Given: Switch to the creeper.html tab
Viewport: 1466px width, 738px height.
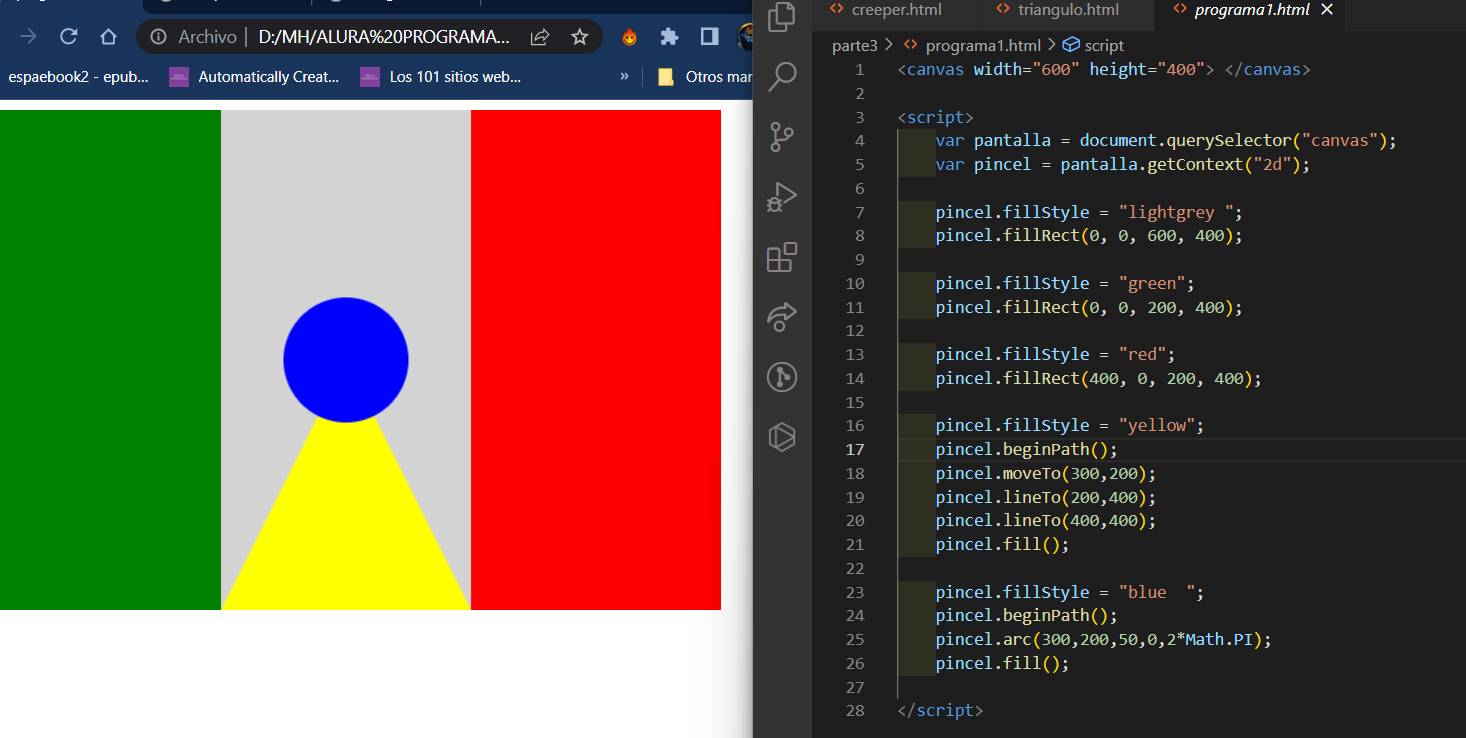Looking at the screenshot, I should [x=896, y=10].
